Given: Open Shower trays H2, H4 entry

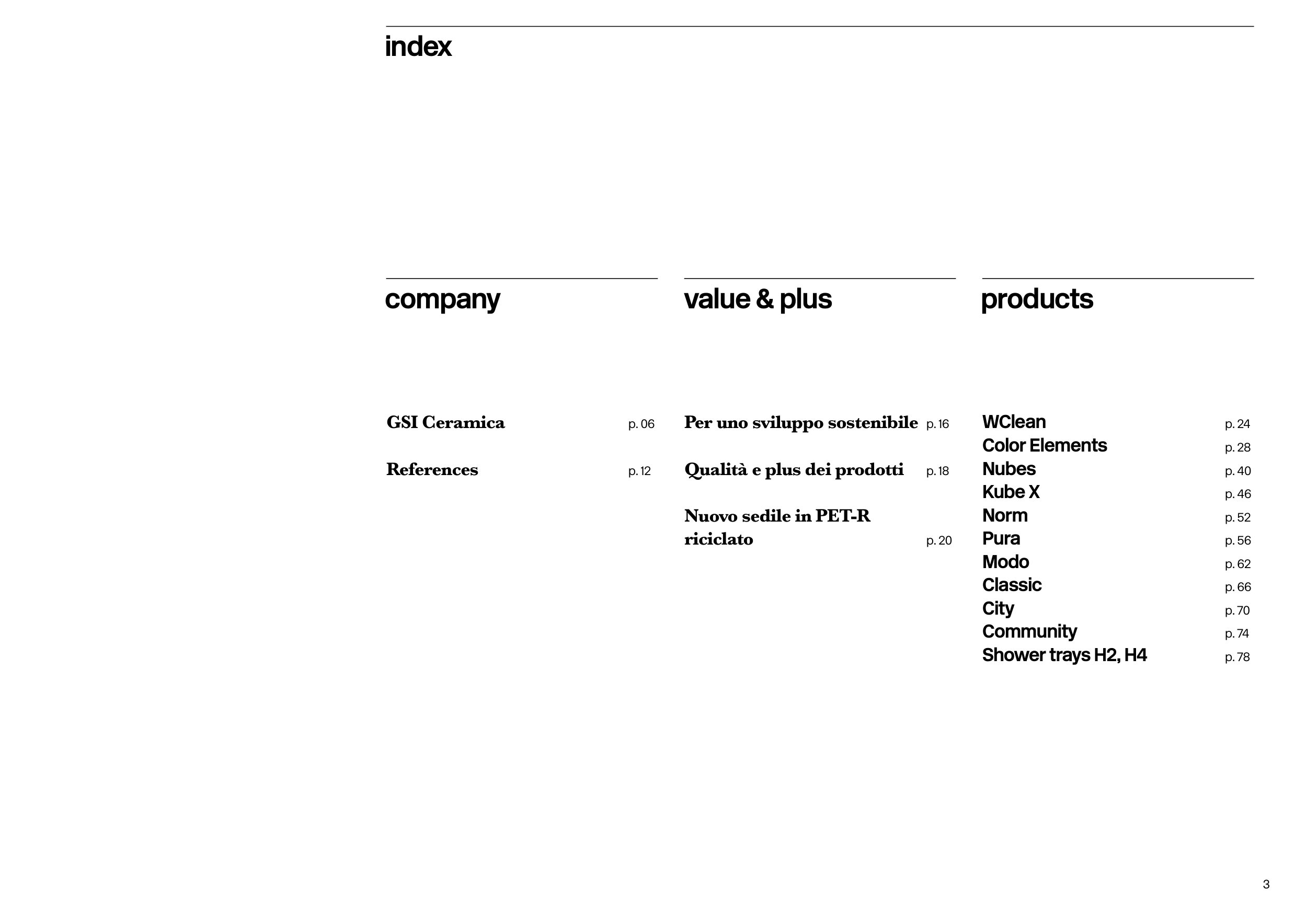Looking at the screenshot, I should [1064, 655].
